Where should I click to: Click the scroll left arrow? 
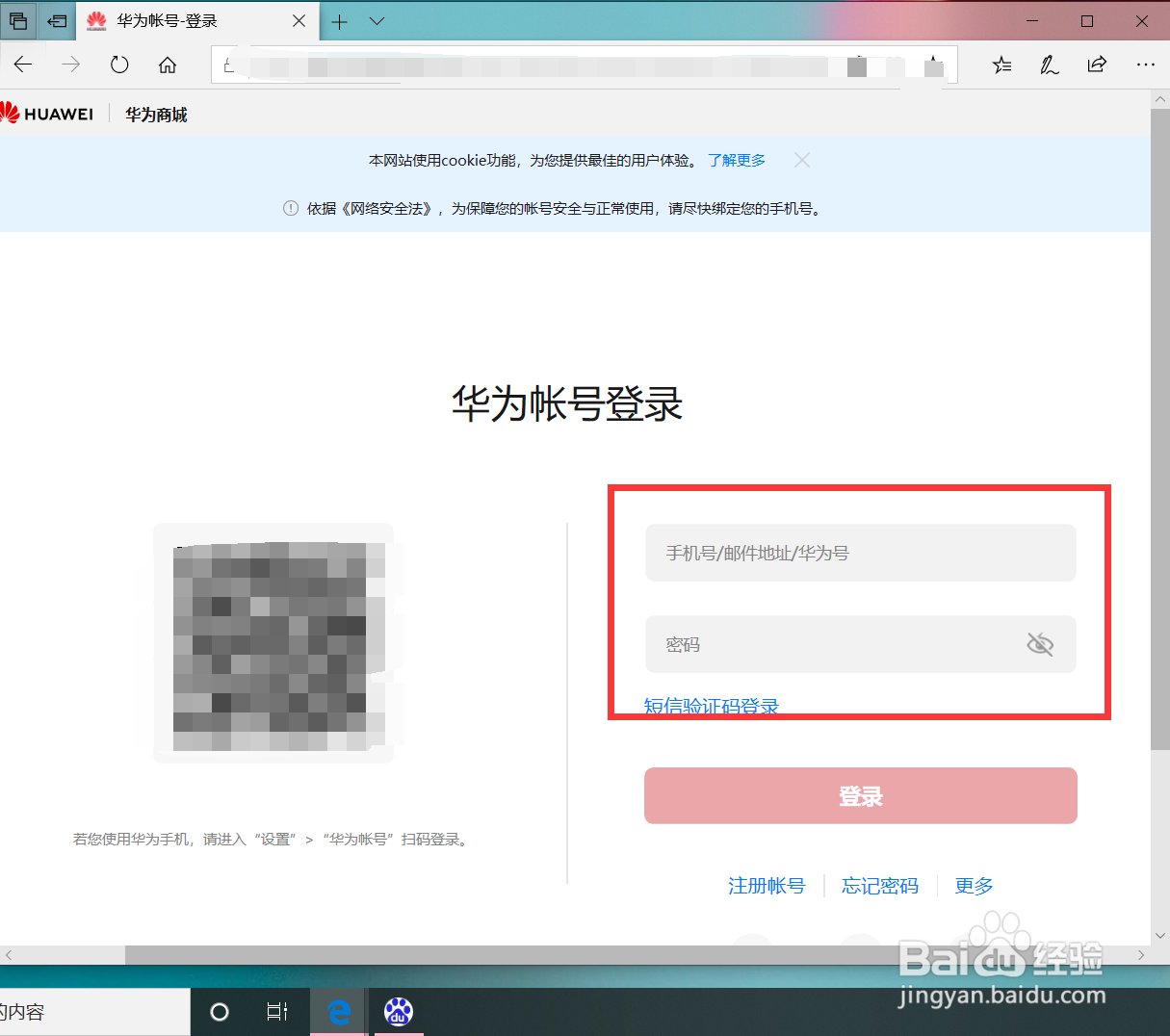9,955
